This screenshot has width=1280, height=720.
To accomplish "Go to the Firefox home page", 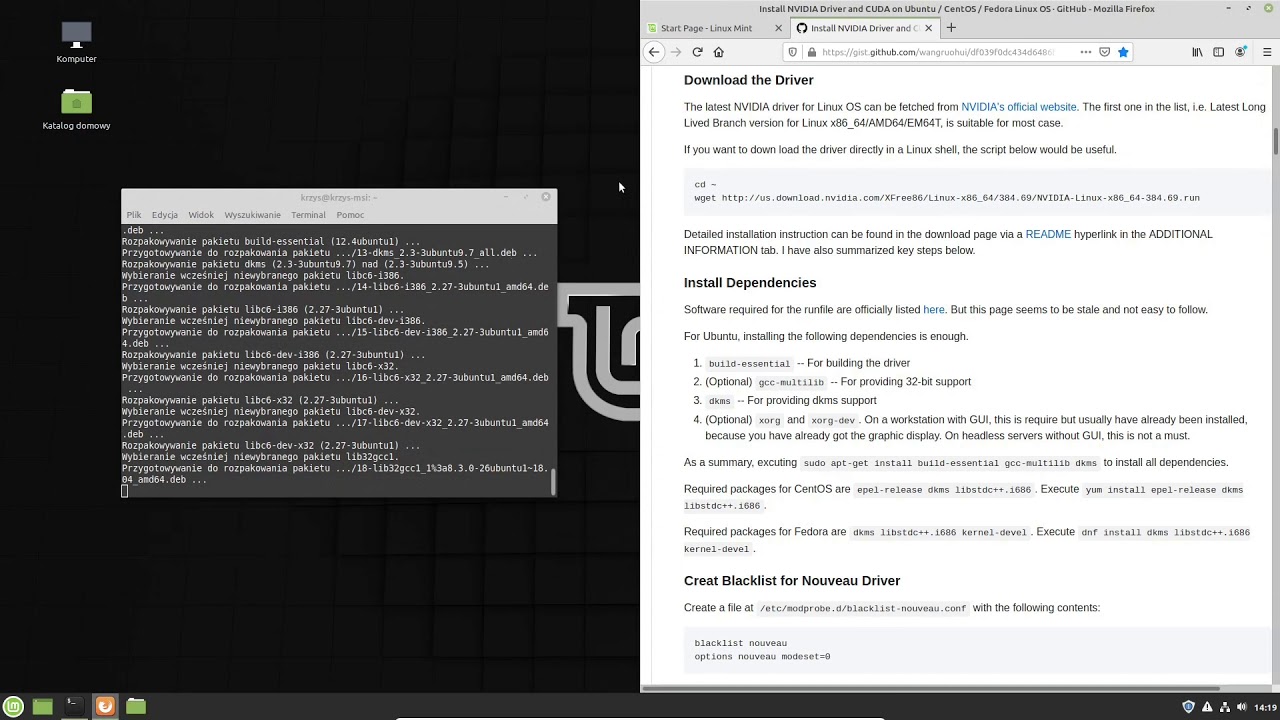I will click(x=718, y=52).
